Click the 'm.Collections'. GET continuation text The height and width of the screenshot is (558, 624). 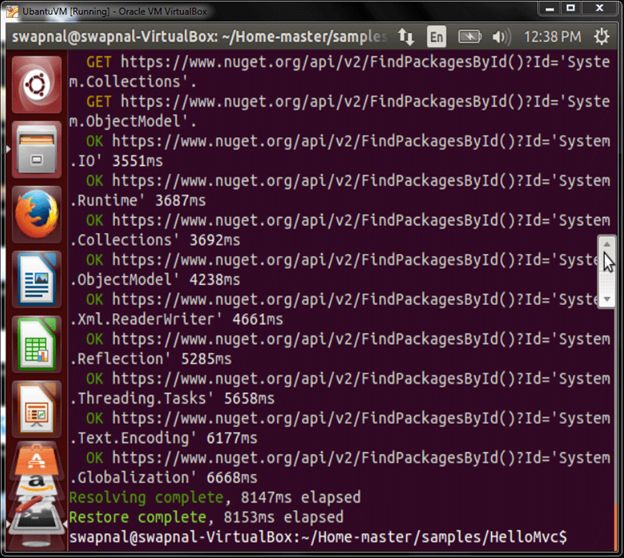tap(133, 82)
